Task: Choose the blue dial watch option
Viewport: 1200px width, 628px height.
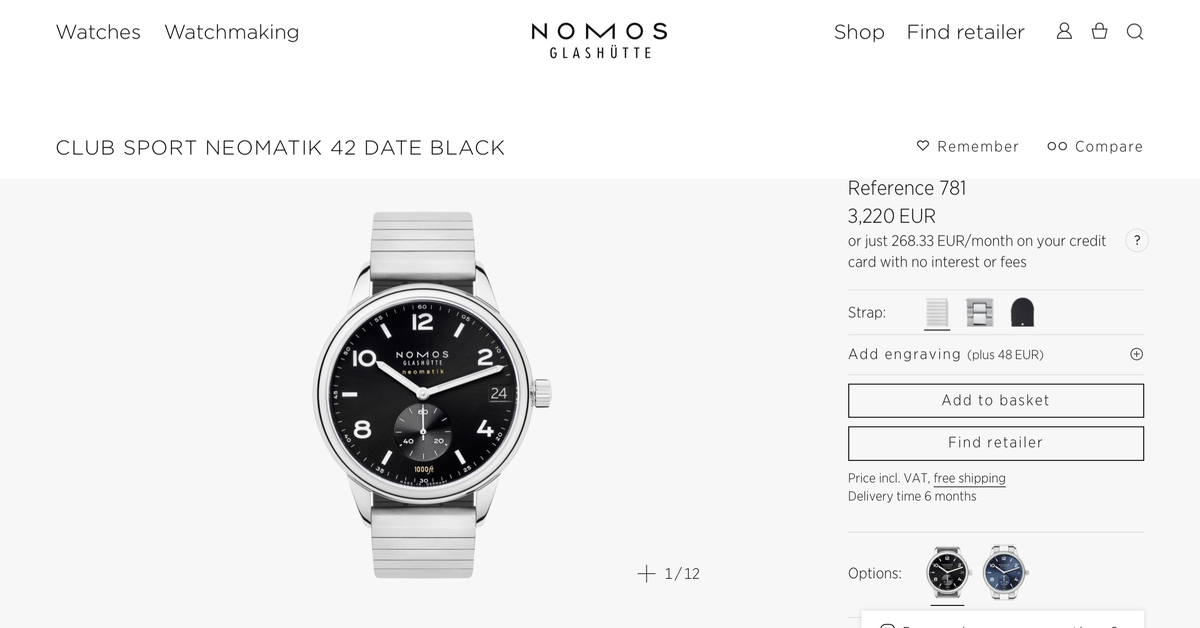Action: (1003, 572)
